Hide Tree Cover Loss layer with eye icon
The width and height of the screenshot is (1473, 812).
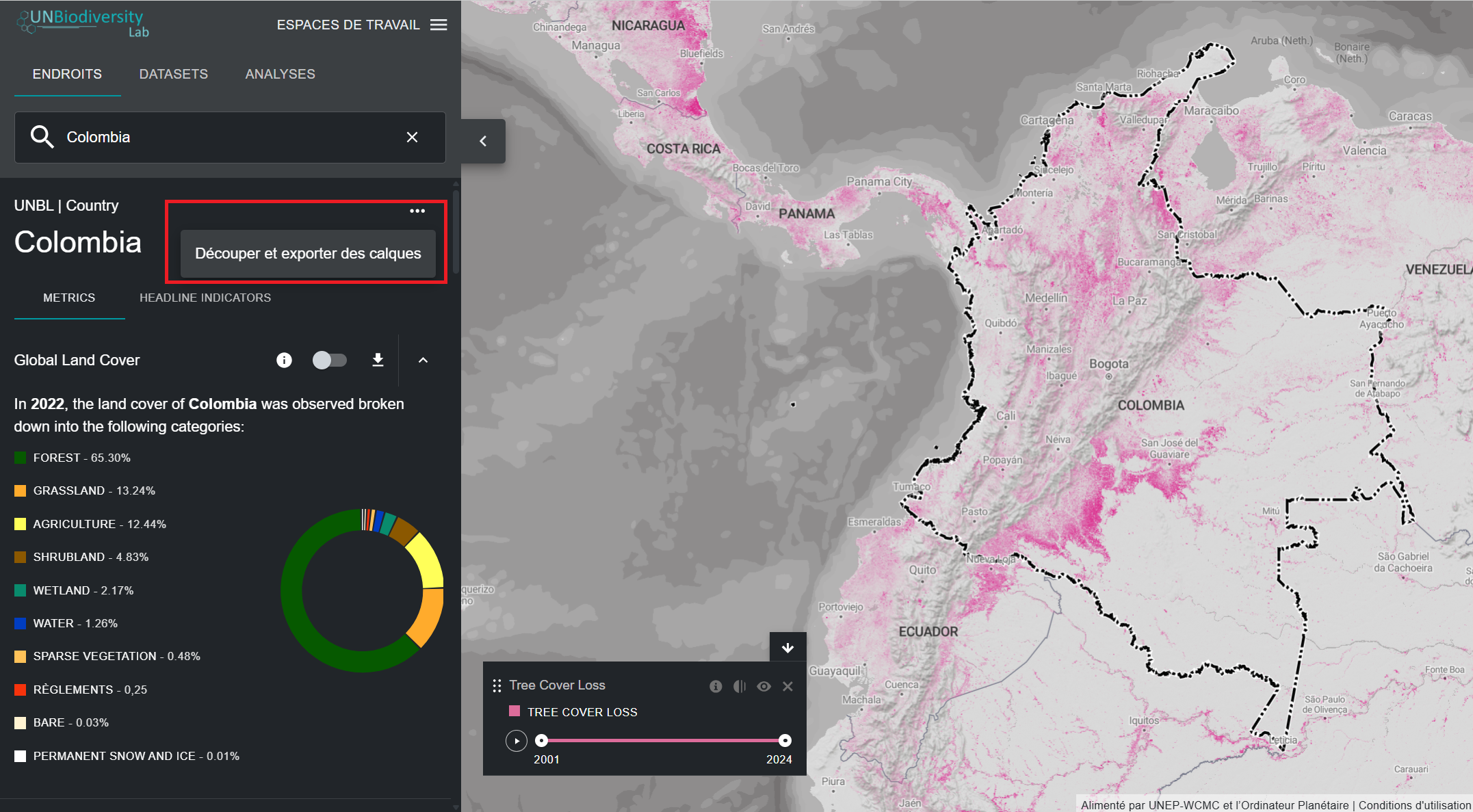coord(764,686)
